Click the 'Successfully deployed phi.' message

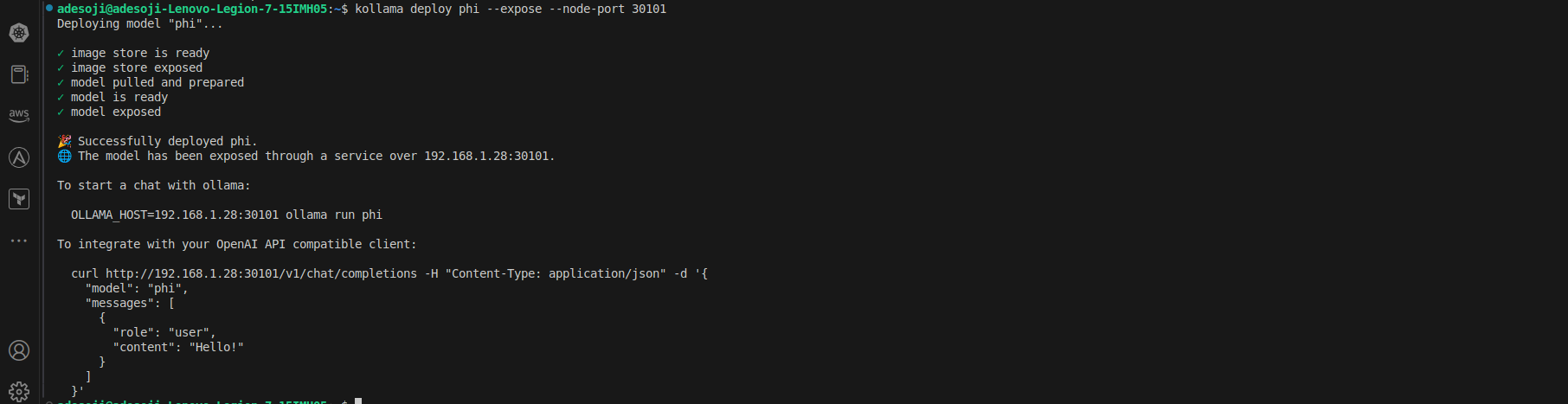pos(167,141)
